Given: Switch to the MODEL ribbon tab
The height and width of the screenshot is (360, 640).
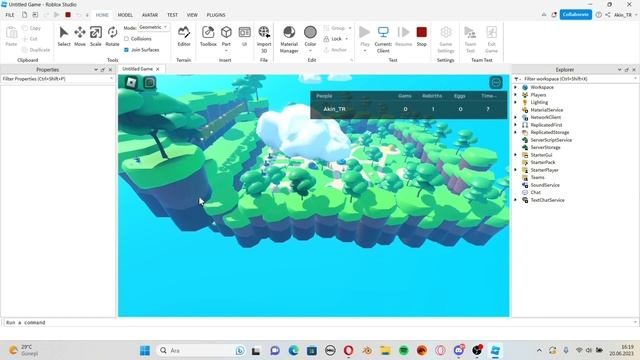Looking at the screenshot, I should 125,15.
